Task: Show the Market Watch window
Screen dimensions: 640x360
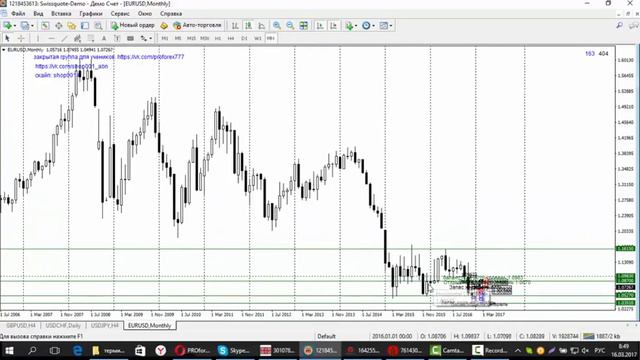Action: (x=45, y=26)
